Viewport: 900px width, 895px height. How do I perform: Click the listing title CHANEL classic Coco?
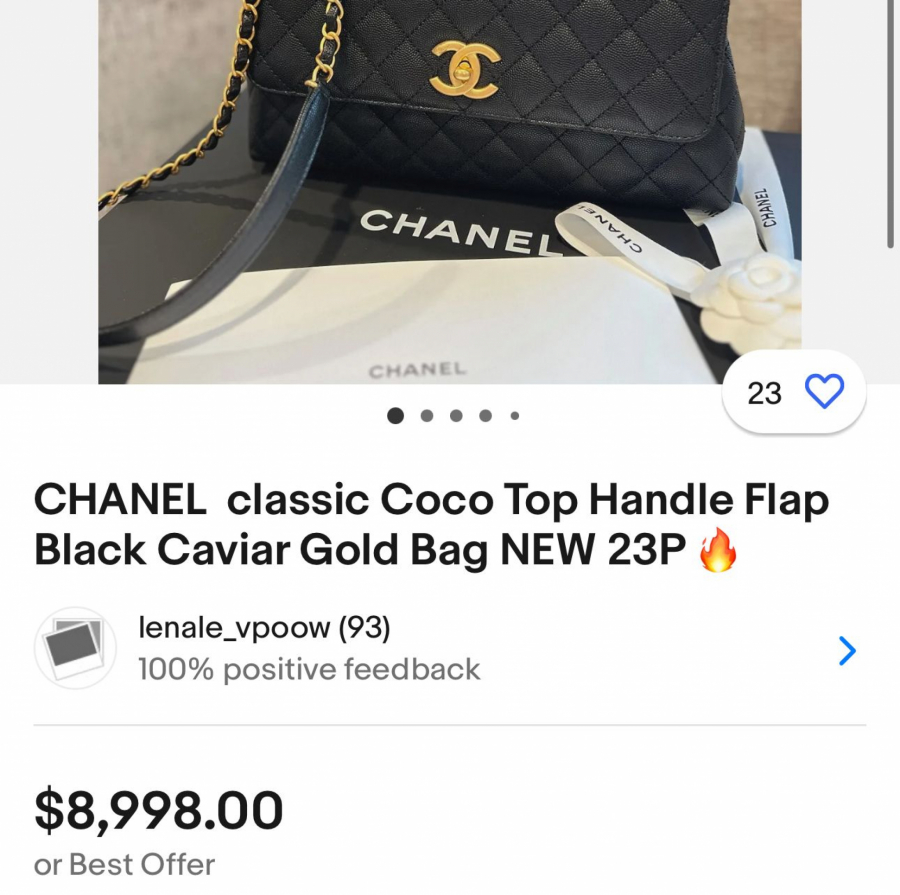point(432,524)
